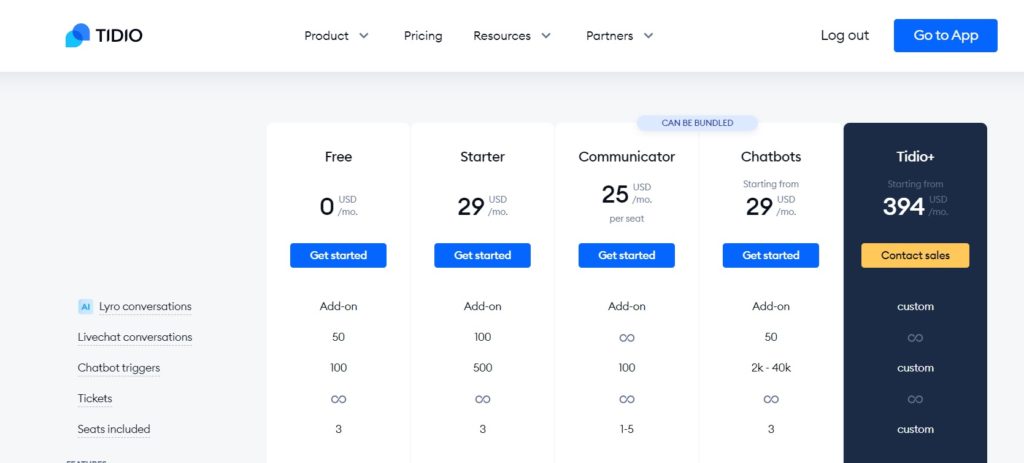This screenshot has width=1024, height=463.
Task: Click the Livechat conversations feature label
Action: 135,337
